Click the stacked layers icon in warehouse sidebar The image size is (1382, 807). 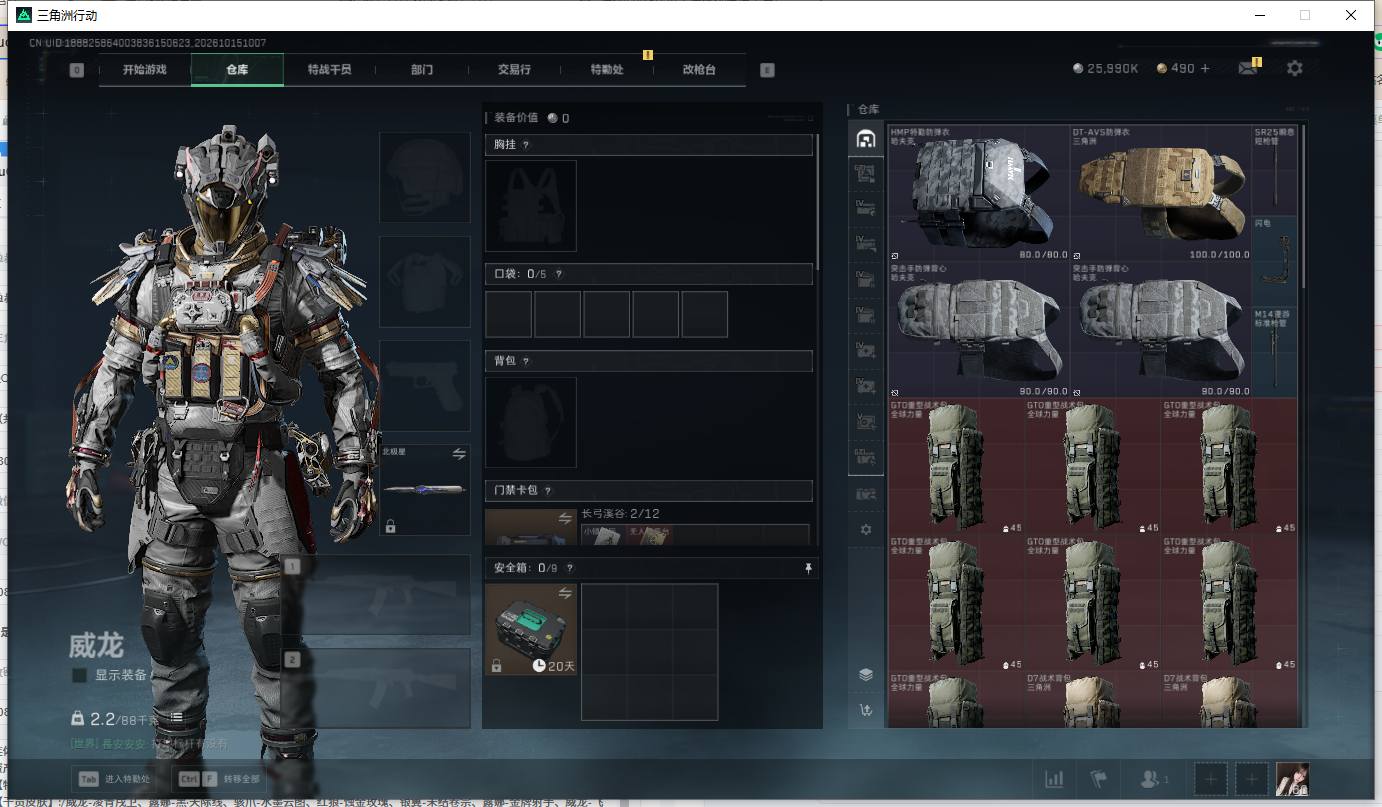[866, 675]
